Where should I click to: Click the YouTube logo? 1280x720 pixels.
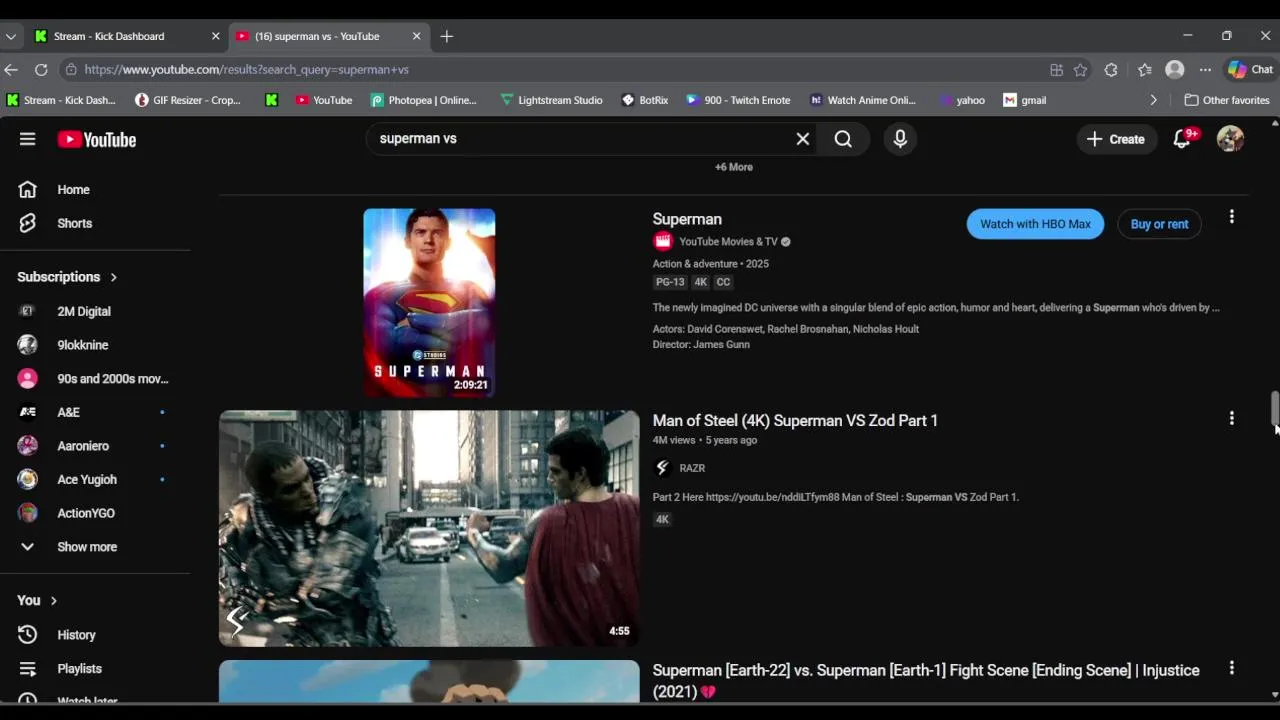coord(96,140)
